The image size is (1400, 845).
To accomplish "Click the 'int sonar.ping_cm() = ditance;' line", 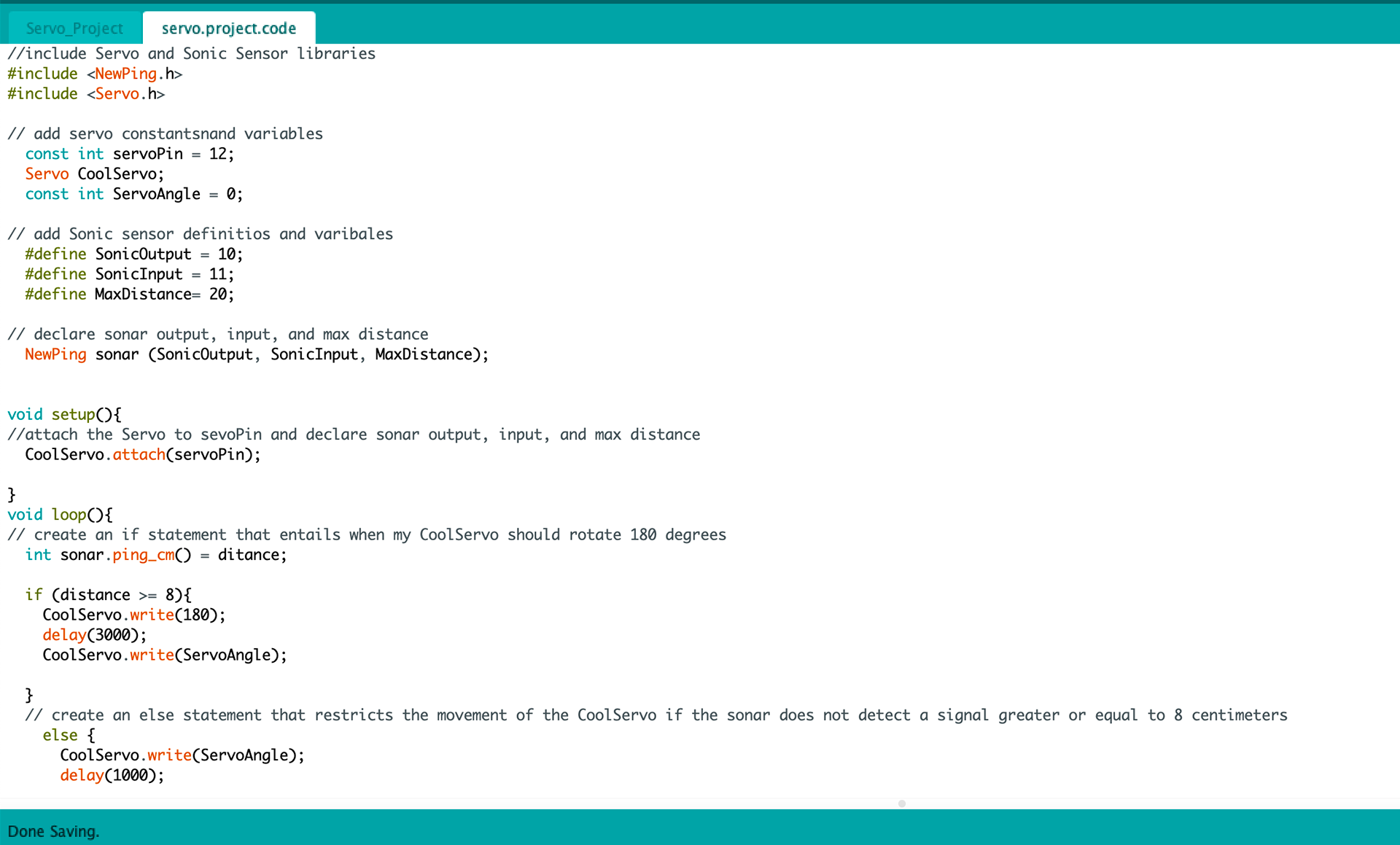I will [156, 555].
